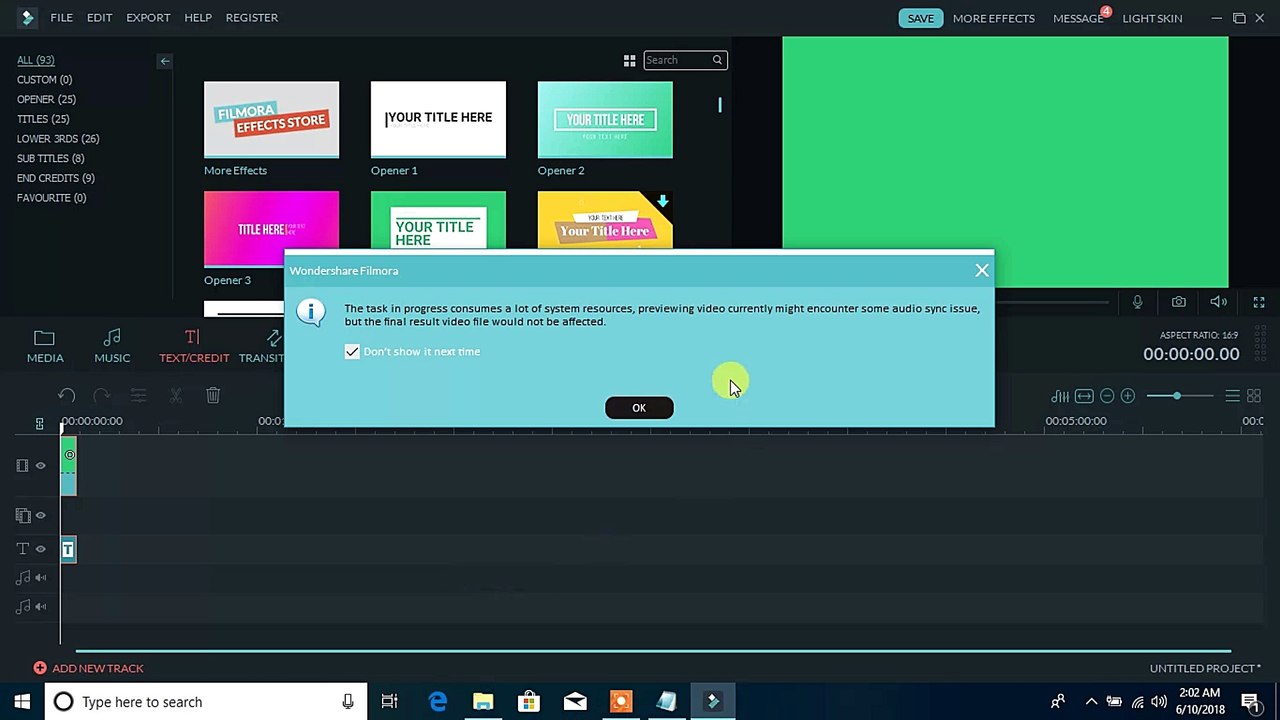Uncheck the Don't show it next time checkbox
Screen dimensions: 1280x720
click(x=352, y=352)
